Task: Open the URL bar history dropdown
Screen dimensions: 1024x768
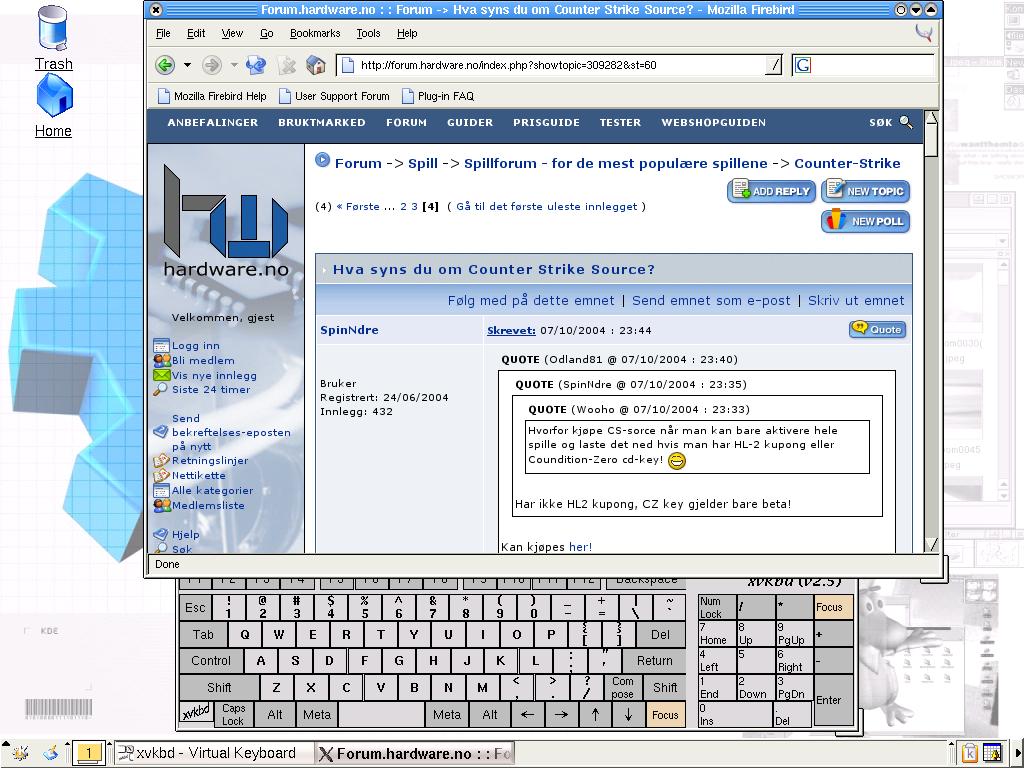Action: [x=774, y=65]
